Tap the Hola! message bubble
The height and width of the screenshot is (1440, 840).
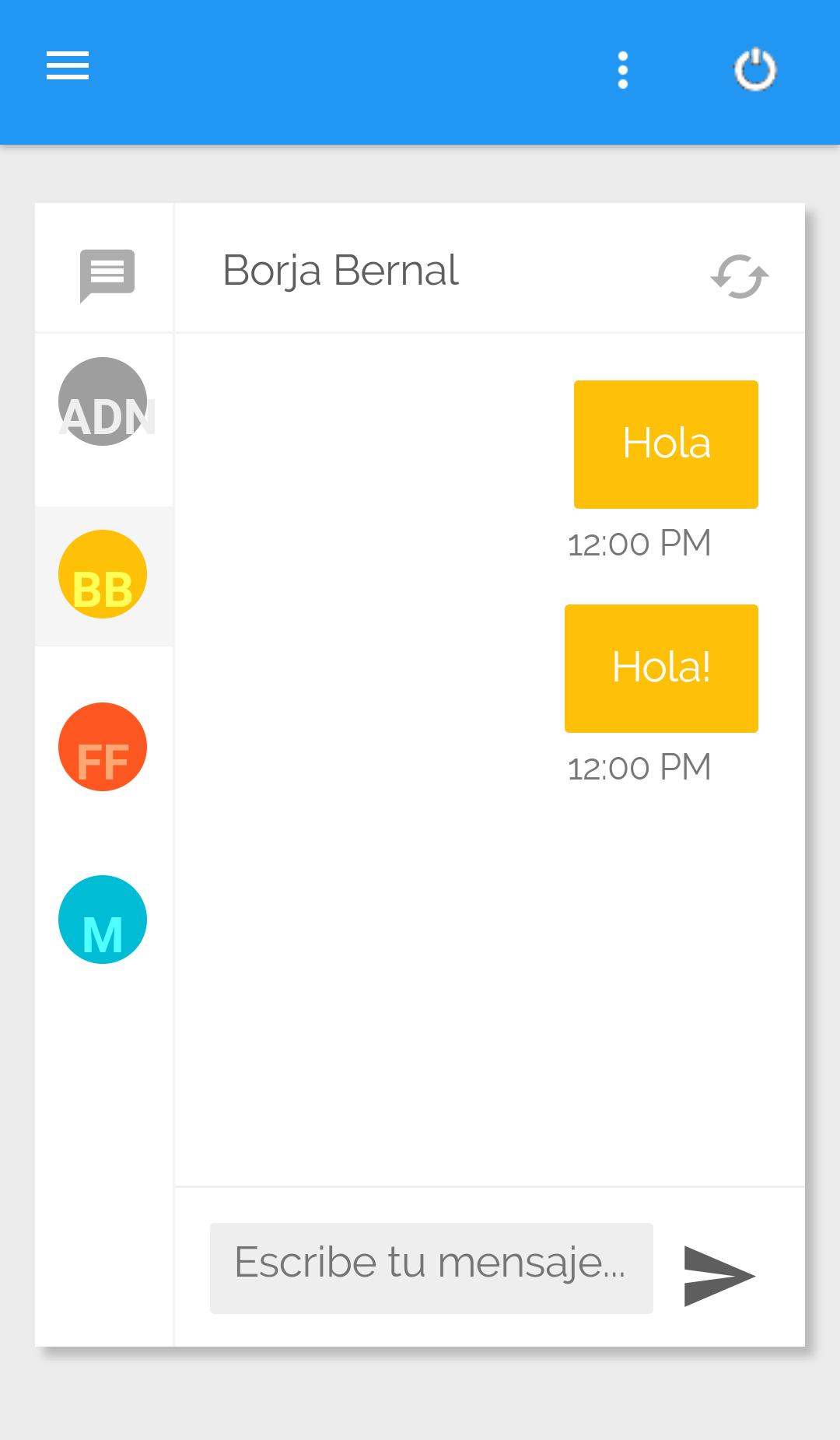[661, 668]
